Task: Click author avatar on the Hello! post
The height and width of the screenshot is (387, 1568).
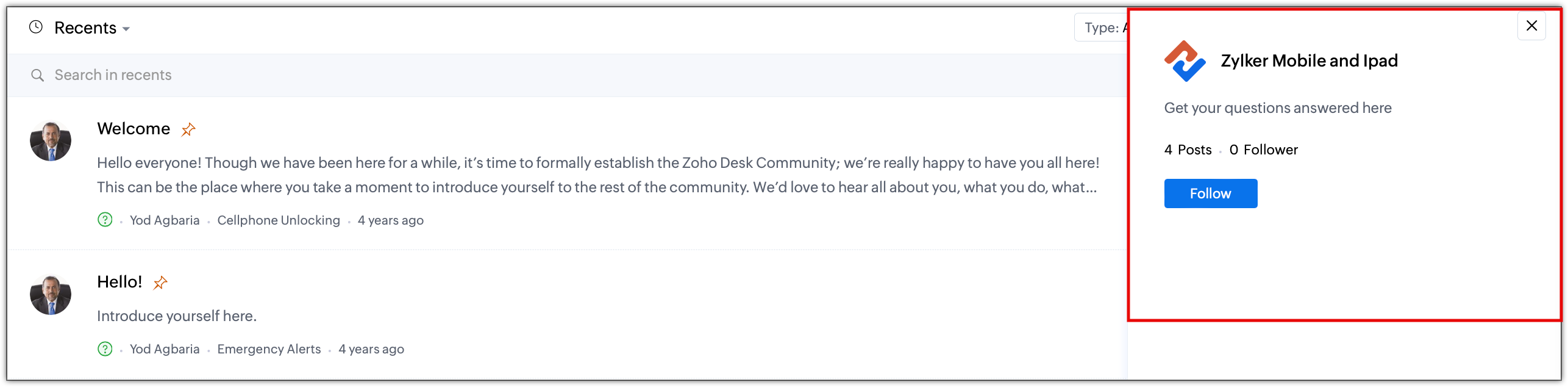Action: click(51, 295)
